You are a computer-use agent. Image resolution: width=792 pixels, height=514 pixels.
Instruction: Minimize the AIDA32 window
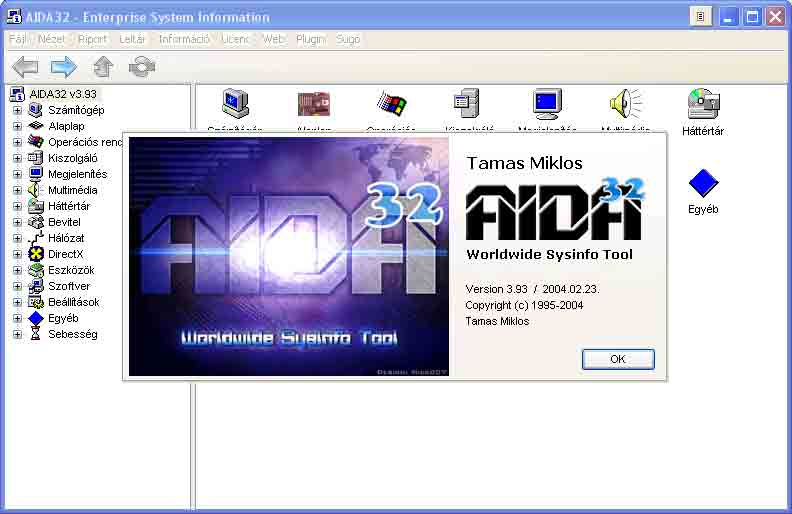728,17
